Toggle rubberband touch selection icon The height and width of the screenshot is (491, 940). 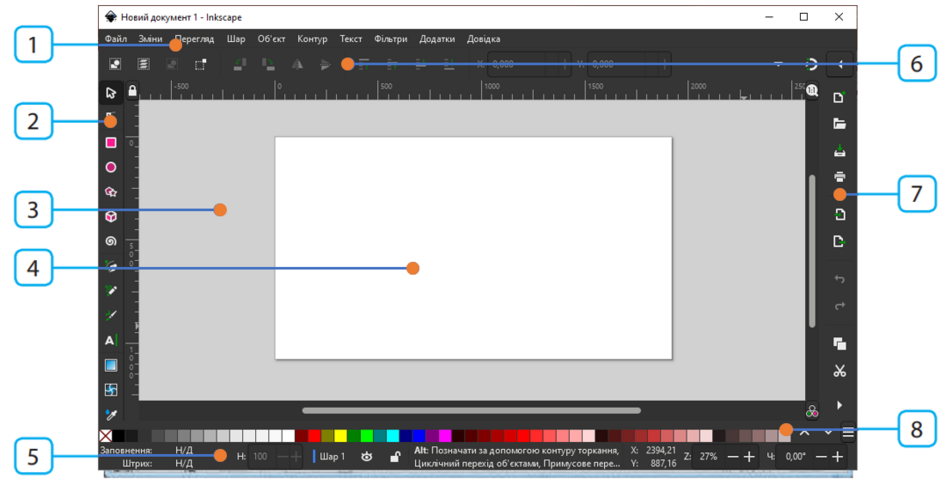[201, 64]
